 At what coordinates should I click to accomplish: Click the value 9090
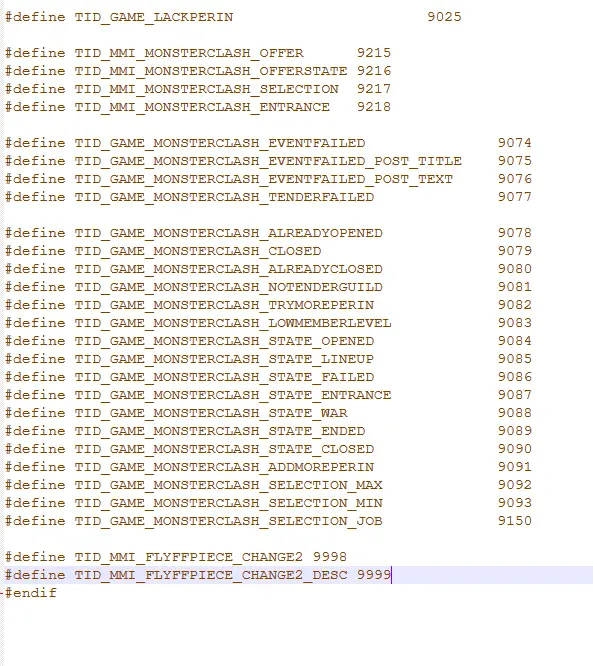point(515,449)
